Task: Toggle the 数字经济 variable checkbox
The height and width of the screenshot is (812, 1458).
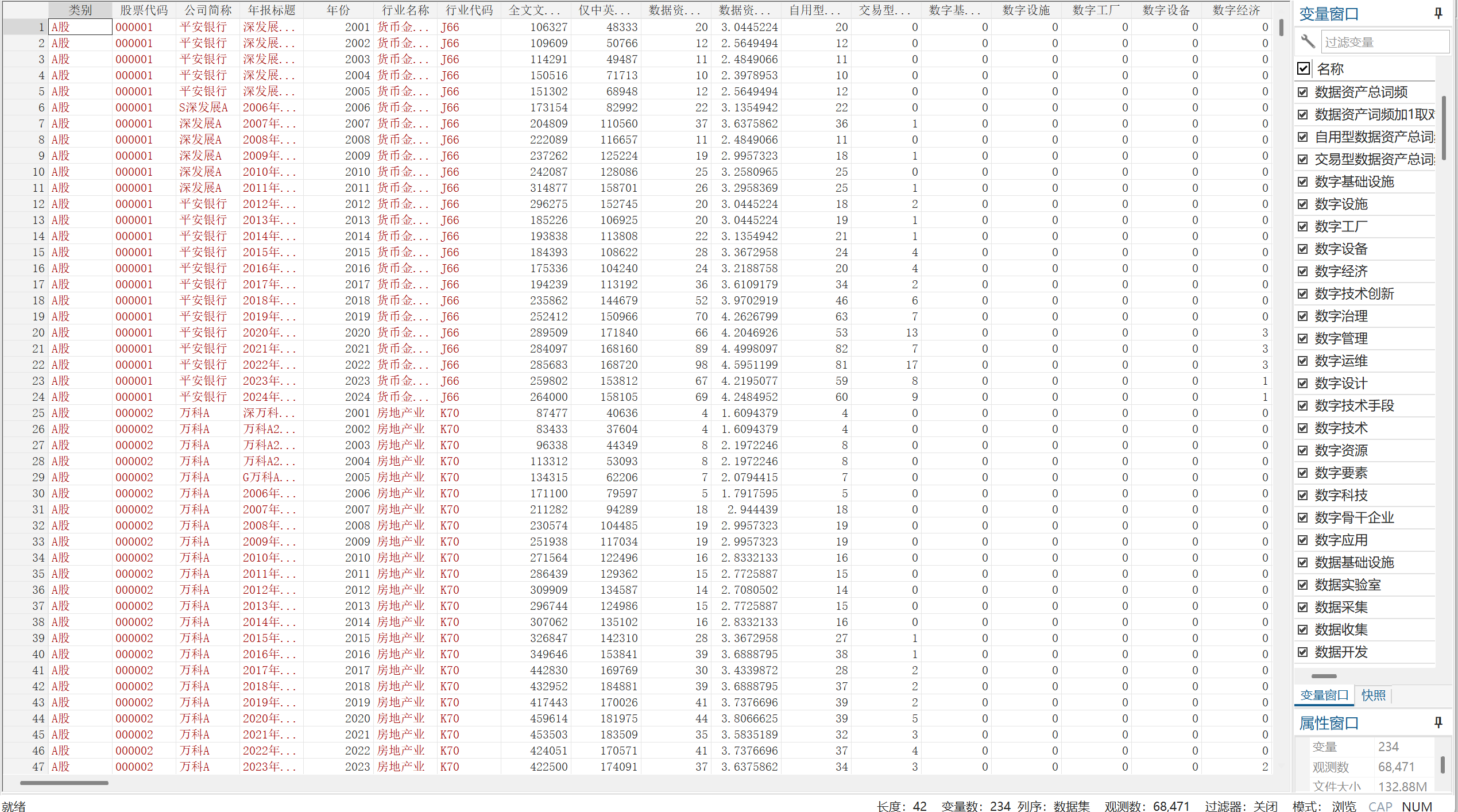Action: point(1303,271)
